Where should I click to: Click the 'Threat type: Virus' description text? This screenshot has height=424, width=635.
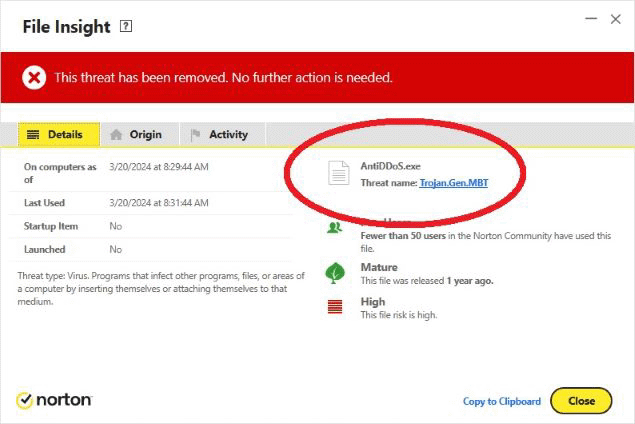(161, 289)
